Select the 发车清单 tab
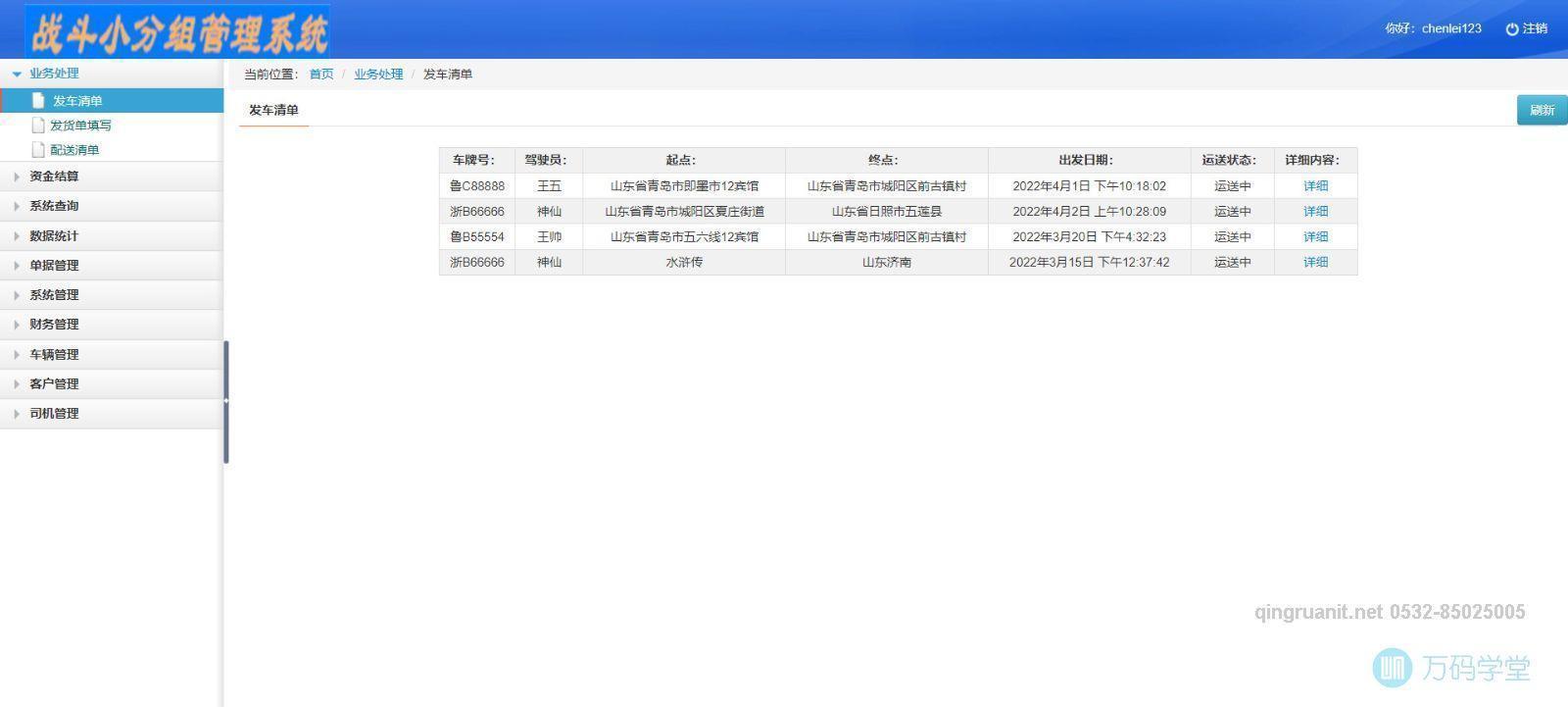The height and width of the screenshot is (707, 1568). 273,110
